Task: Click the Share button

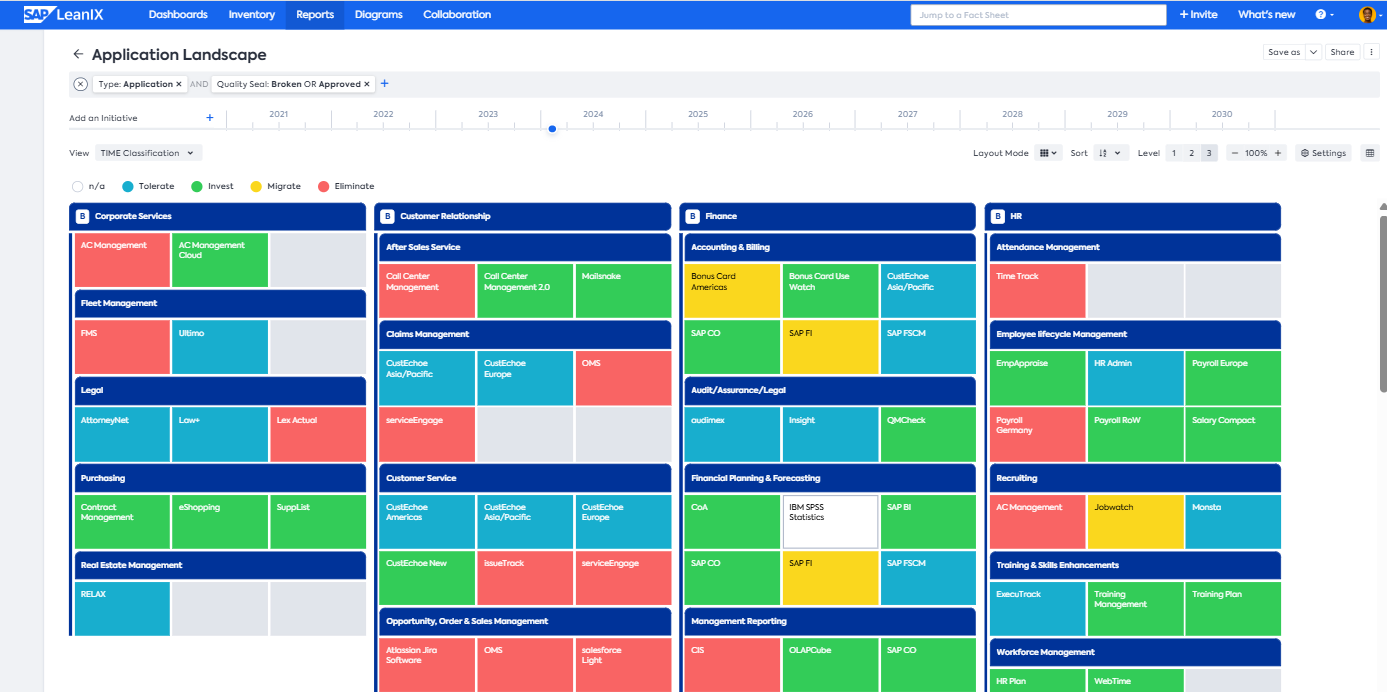Action: click(x=1342, y=52)
